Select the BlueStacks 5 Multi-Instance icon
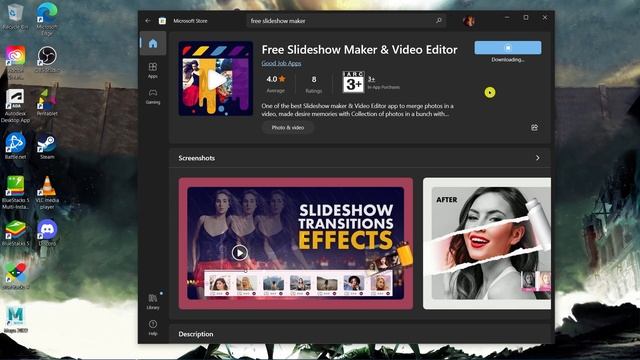 click(16, 193)
